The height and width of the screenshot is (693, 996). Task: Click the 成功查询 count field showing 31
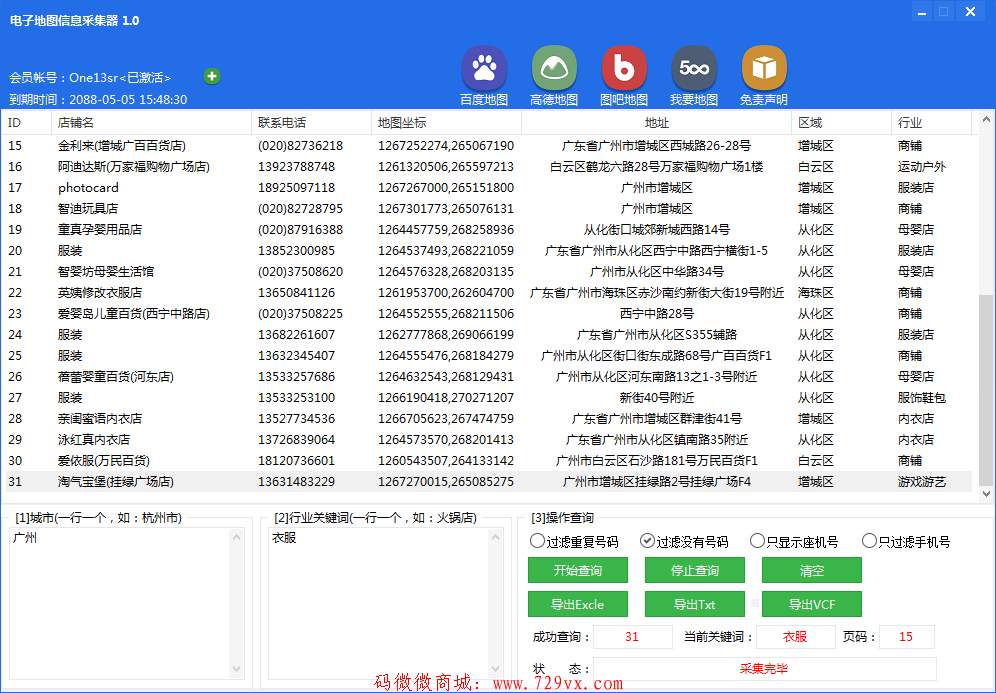pos(633,636)
